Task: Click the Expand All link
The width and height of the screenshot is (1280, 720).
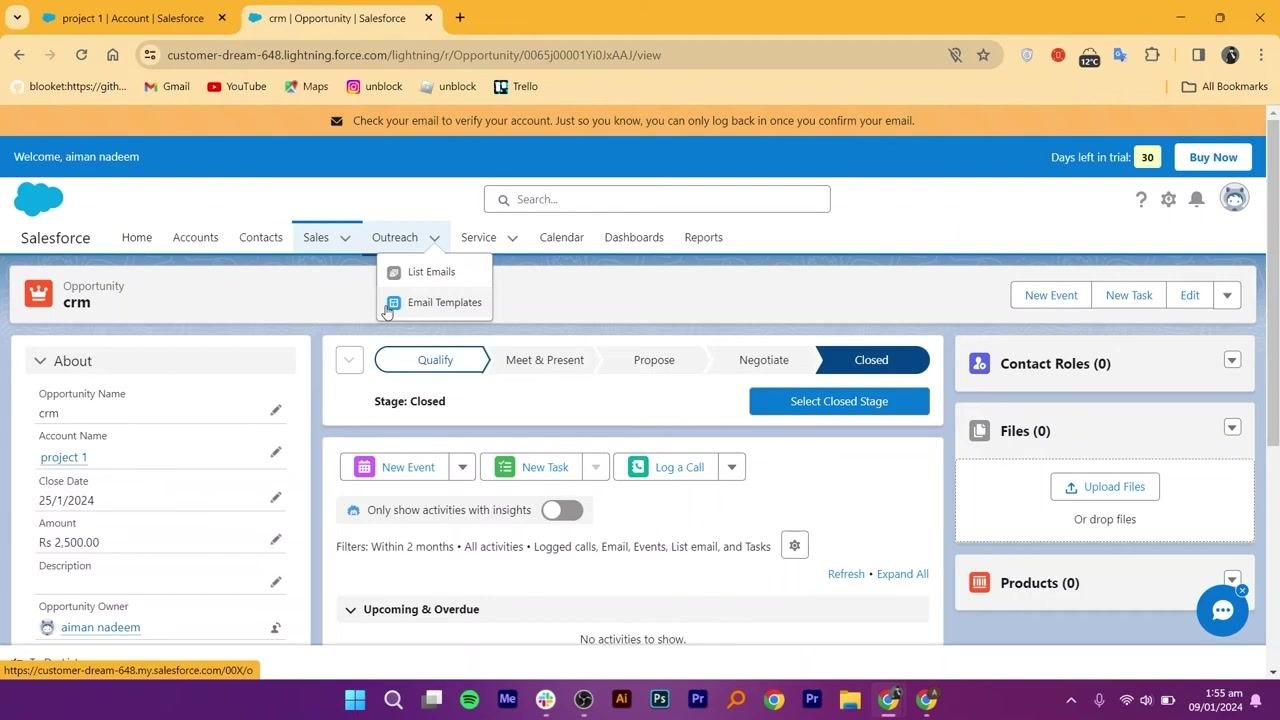Action: [903, 574]
